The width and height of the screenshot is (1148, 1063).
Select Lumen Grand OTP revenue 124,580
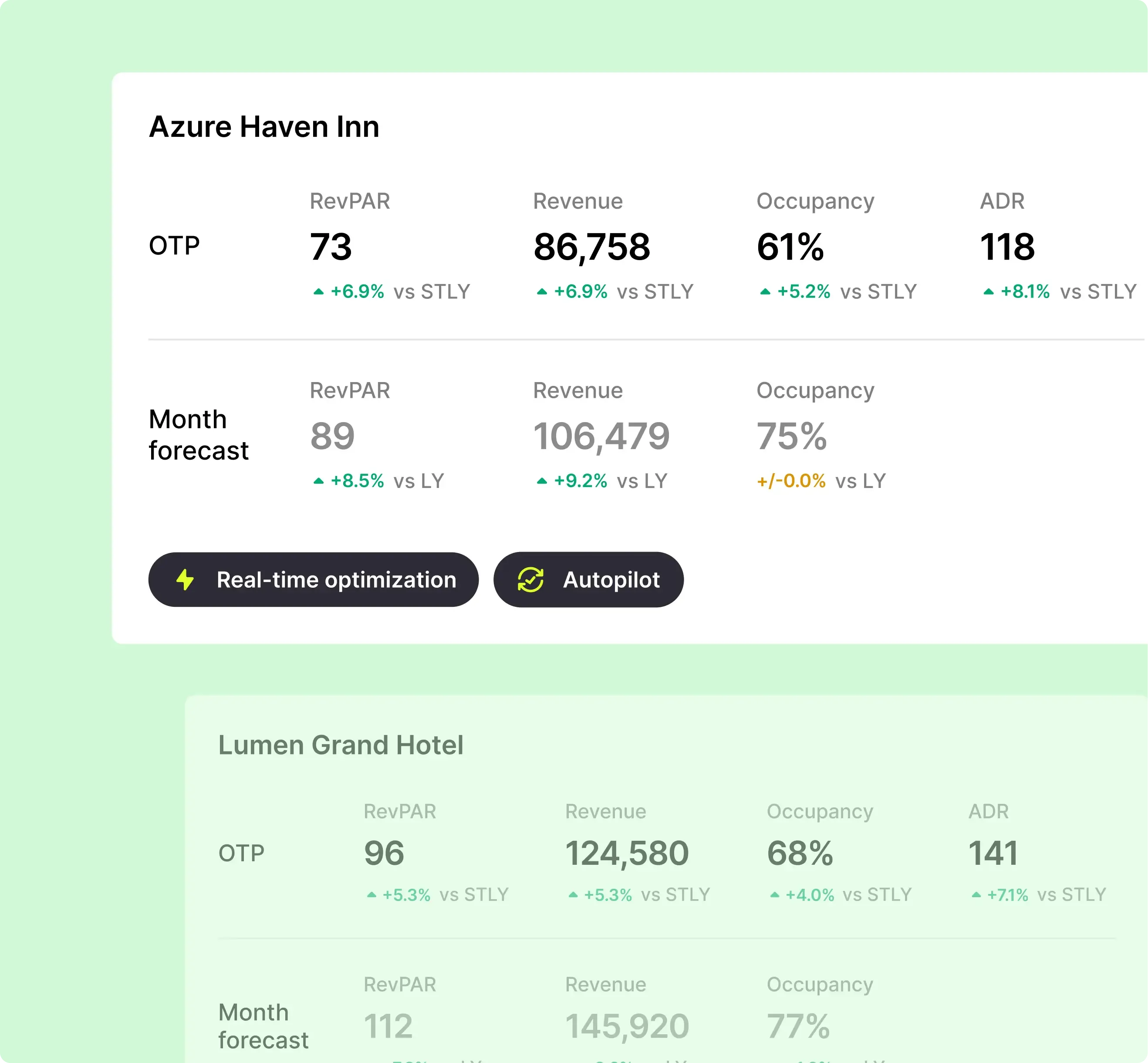pos(627,854)
